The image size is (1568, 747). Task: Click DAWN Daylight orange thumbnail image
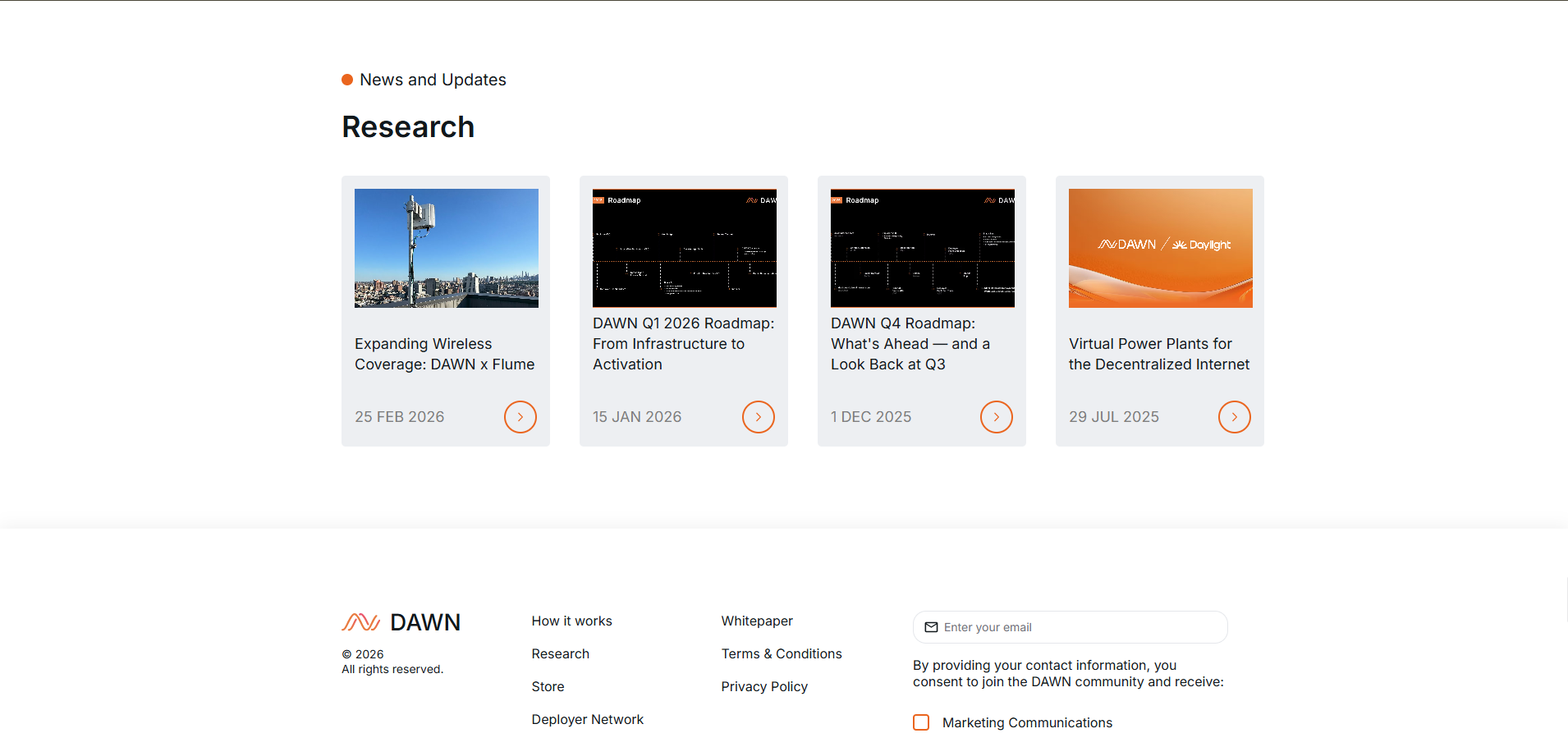click(1161, 248)
